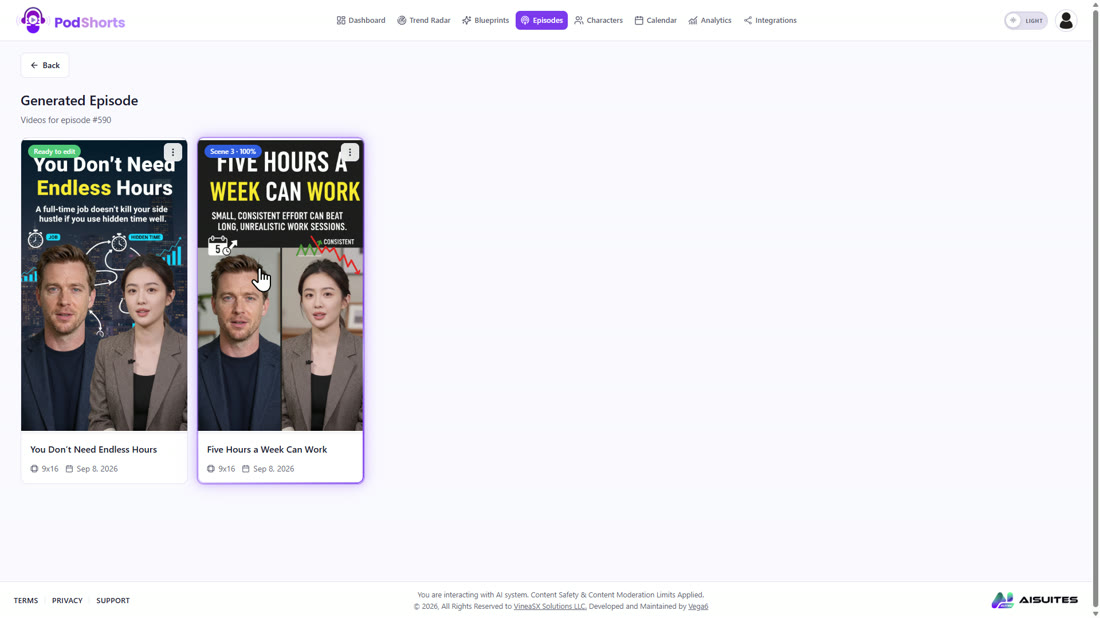This screenshot has height=618, width=1100.
Task: Open options menu on Five Hours card
Action: (x=349, y=152)
